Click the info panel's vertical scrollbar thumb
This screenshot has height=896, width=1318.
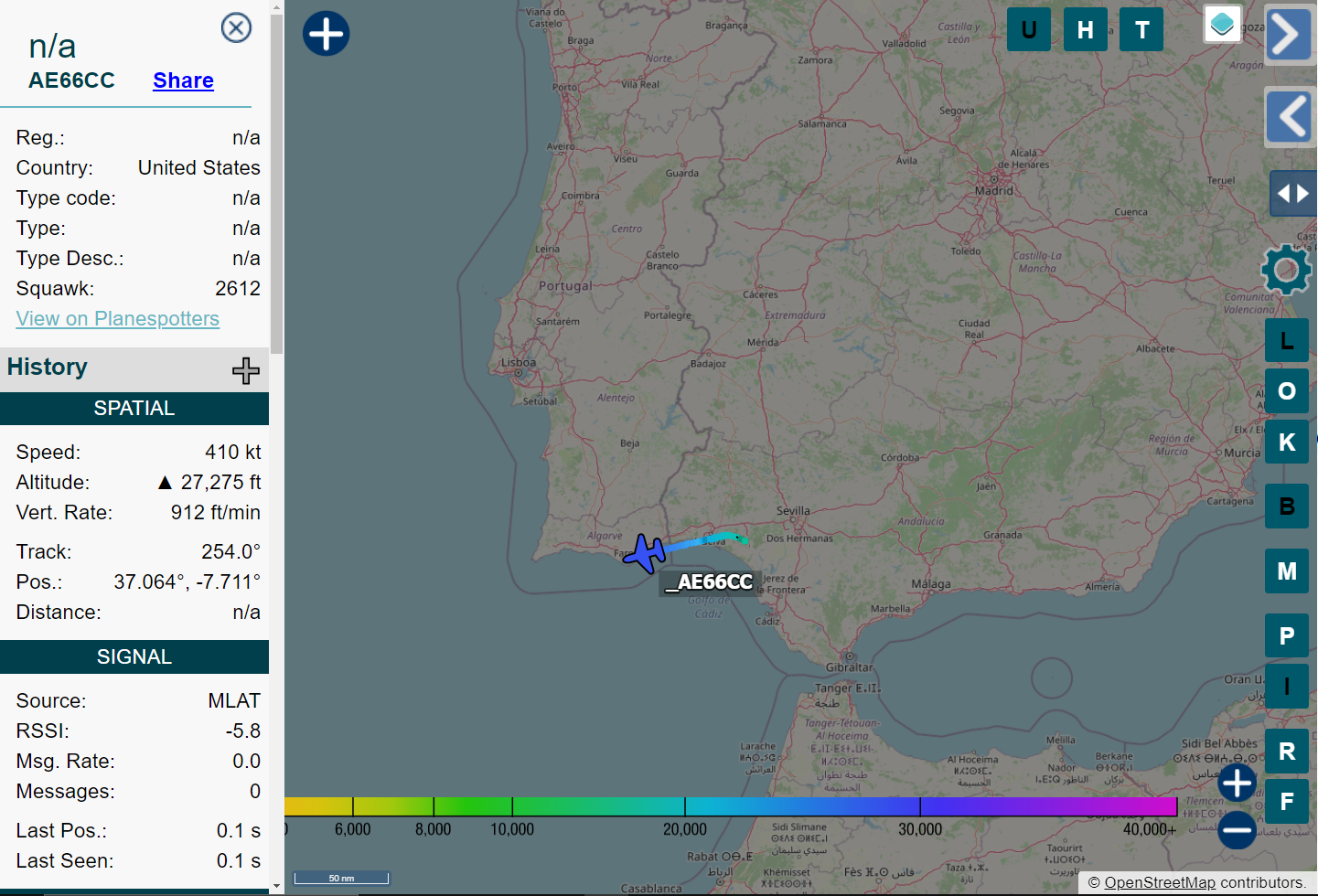pyautogui.click(x=276, y=183)
